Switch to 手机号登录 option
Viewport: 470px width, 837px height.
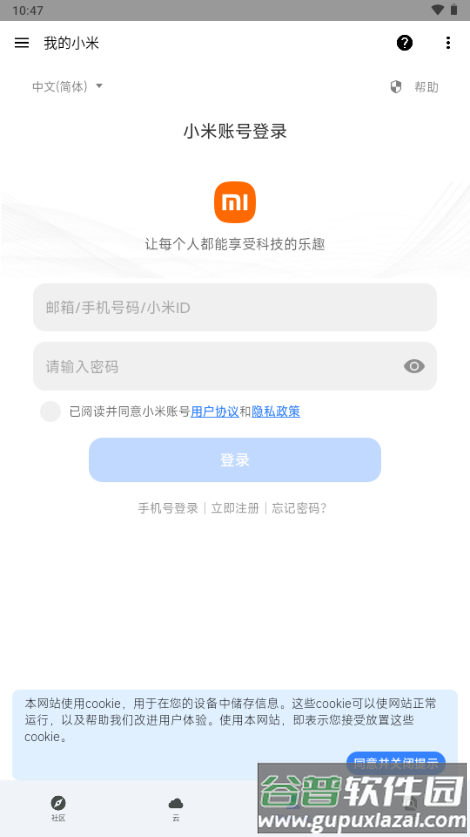168,508
